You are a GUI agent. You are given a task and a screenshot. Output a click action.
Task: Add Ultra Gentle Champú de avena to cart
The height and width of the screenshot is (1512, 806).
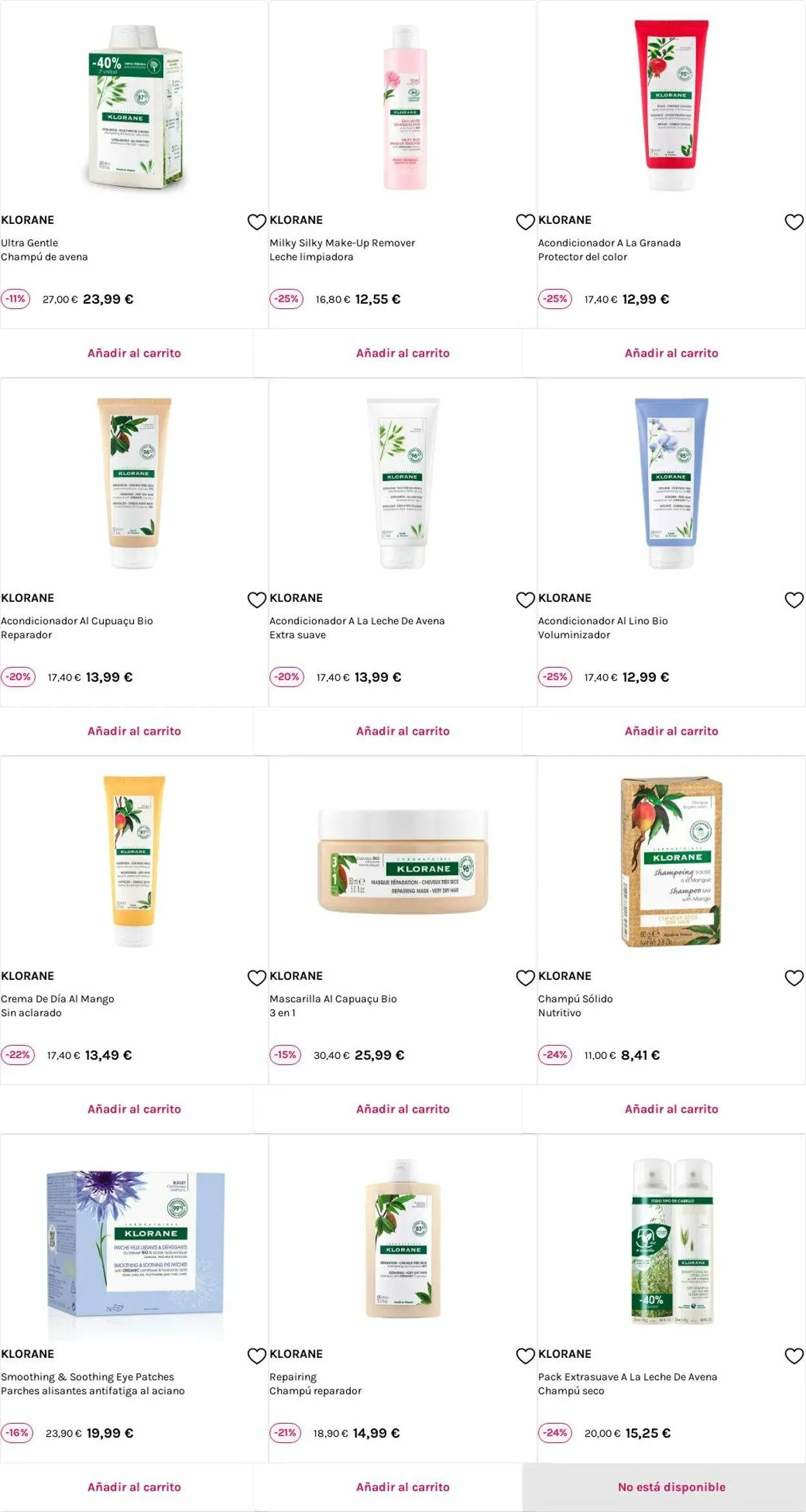click(x=134, y=353)
